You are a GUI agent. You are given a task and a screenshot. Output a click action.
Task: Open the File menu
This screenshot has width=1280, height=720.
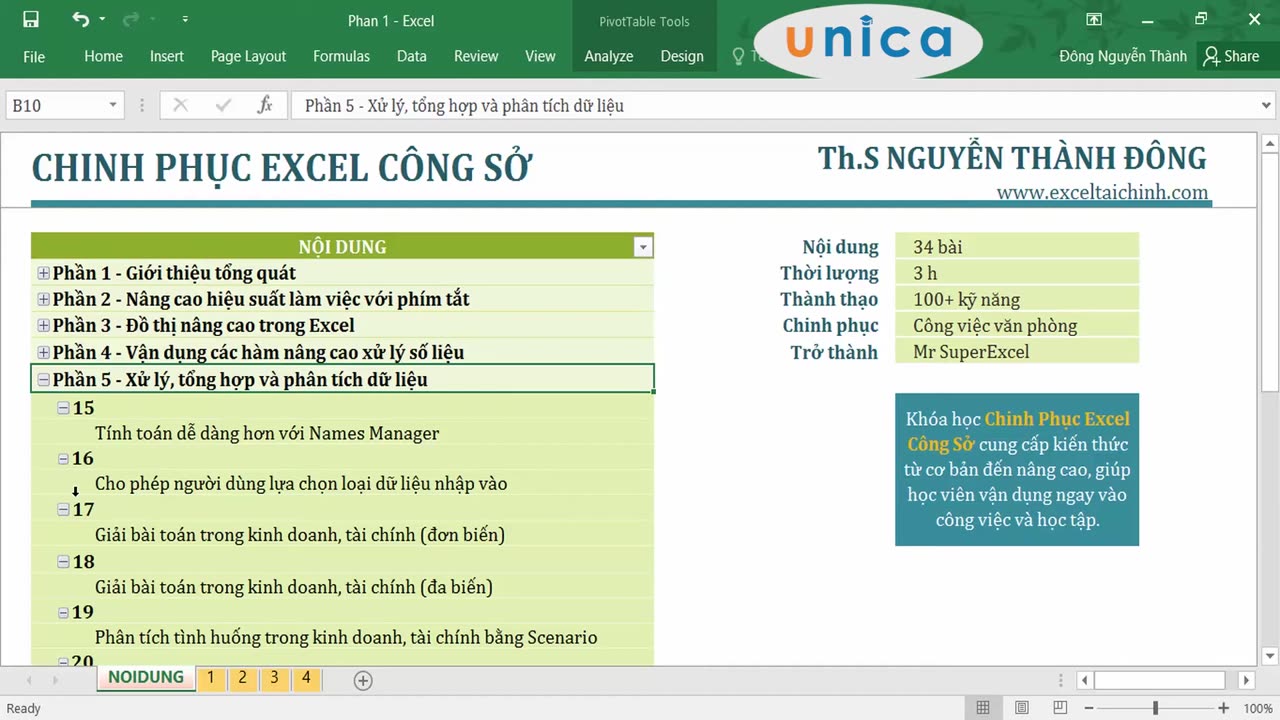click(x=34, y=56)
